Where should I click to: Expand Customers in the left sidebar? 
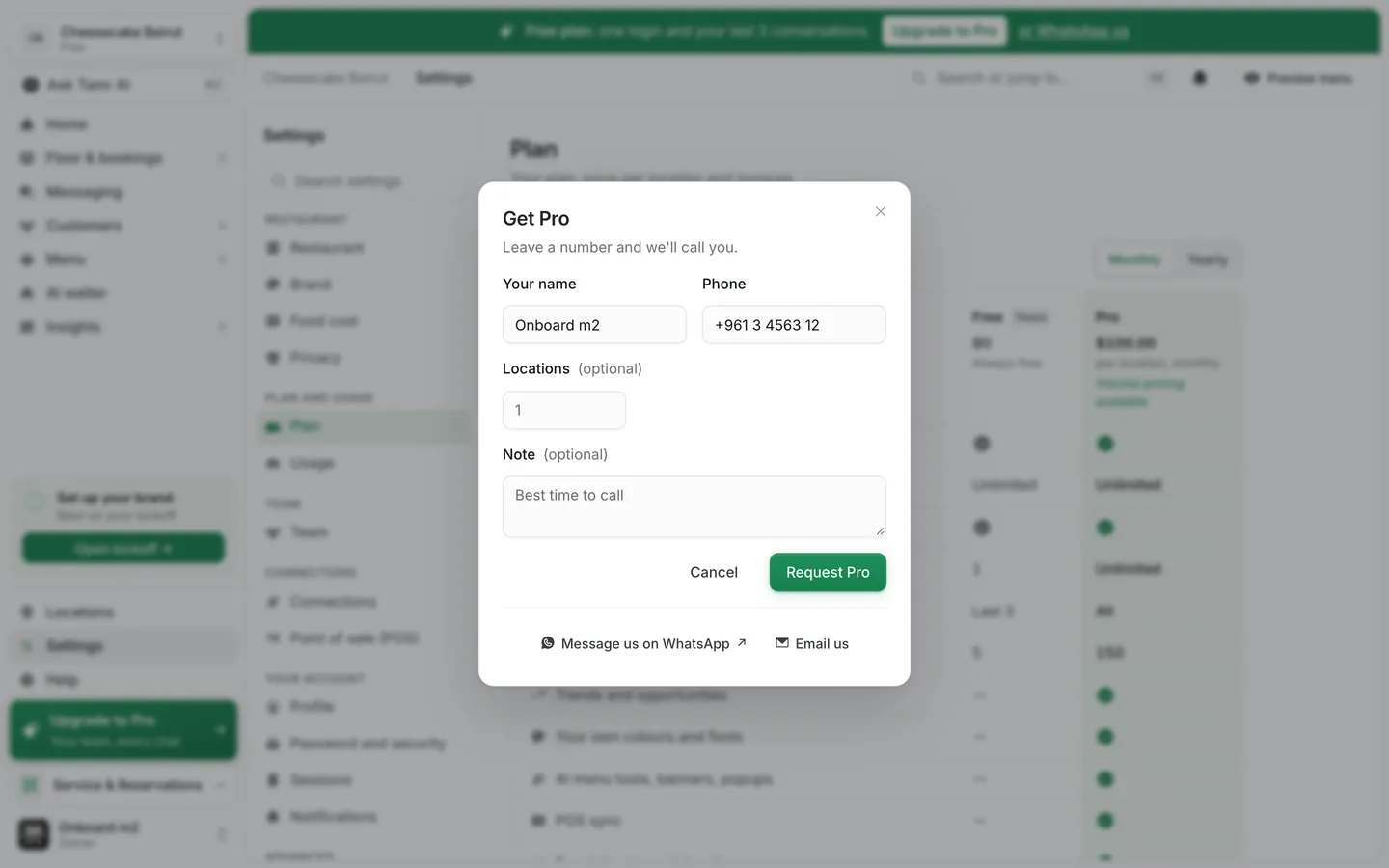coord(123,226)
